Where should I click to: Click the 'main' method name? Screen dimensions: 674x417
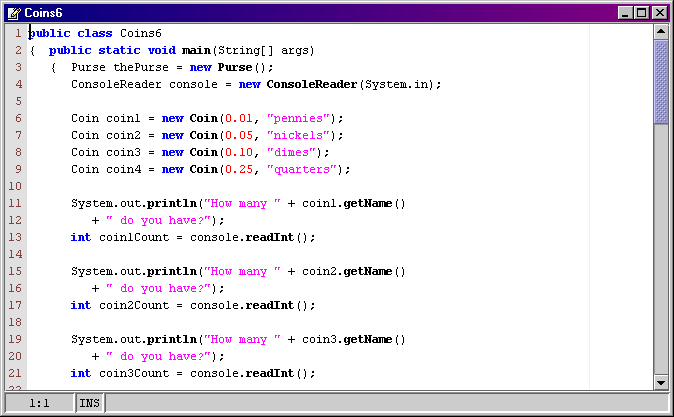(x=196, y=50)
